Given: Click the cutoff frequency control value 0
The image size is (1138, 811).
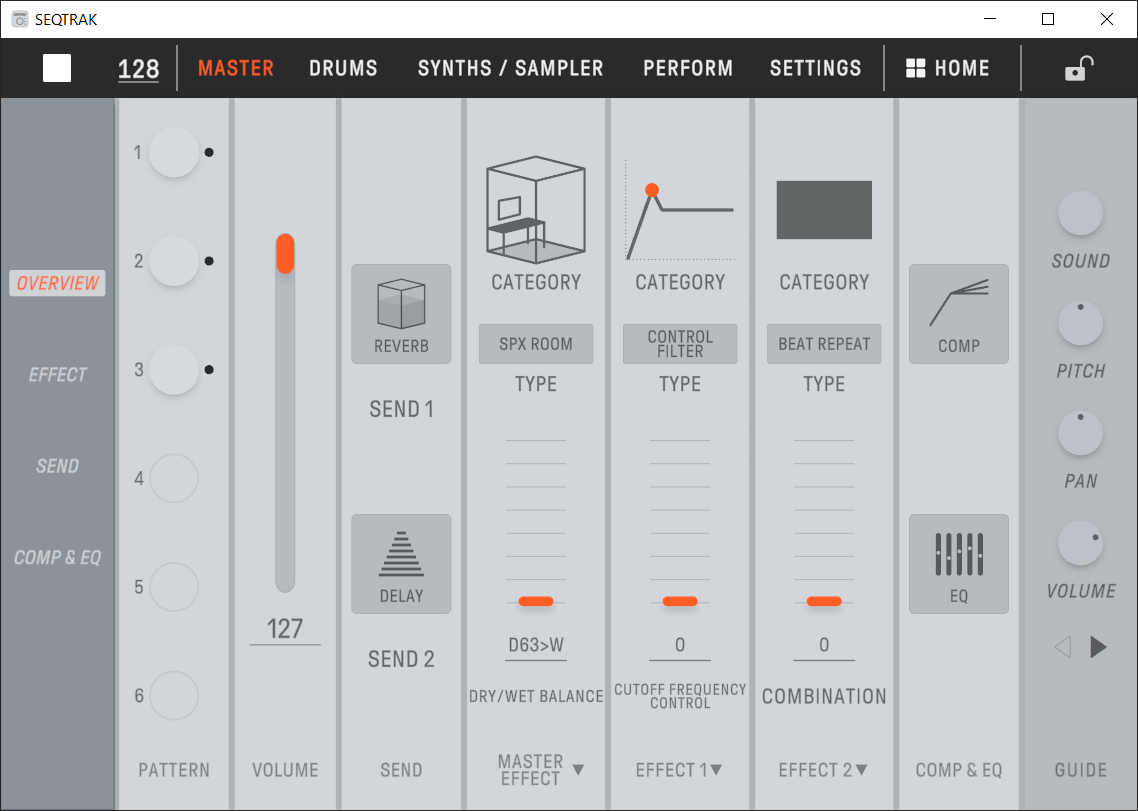Looking at the screenshot, I should pos(680,645).
